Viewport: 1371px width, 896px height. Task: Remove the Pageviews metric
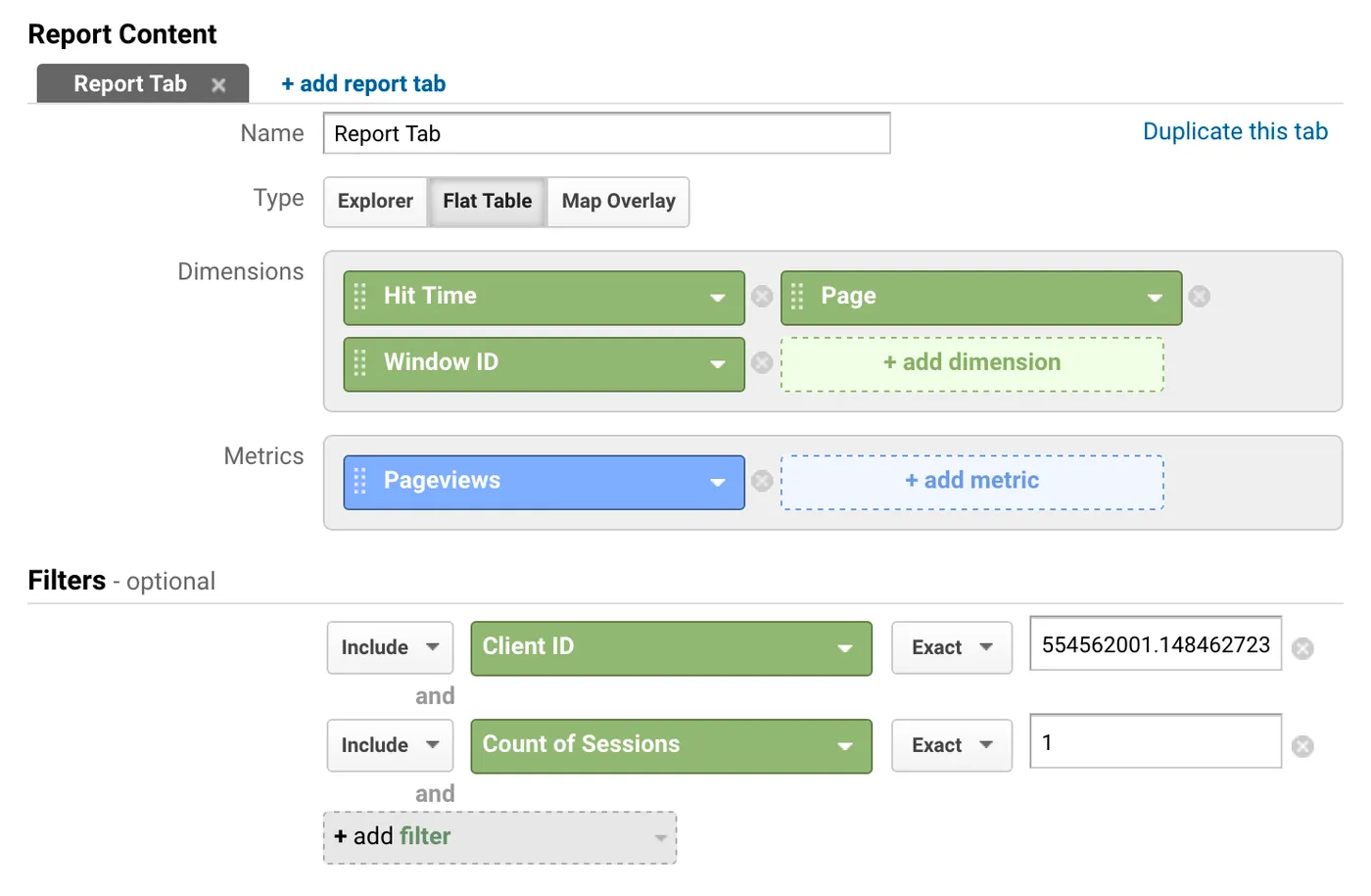pyautogui.click(x=762, y=481)
